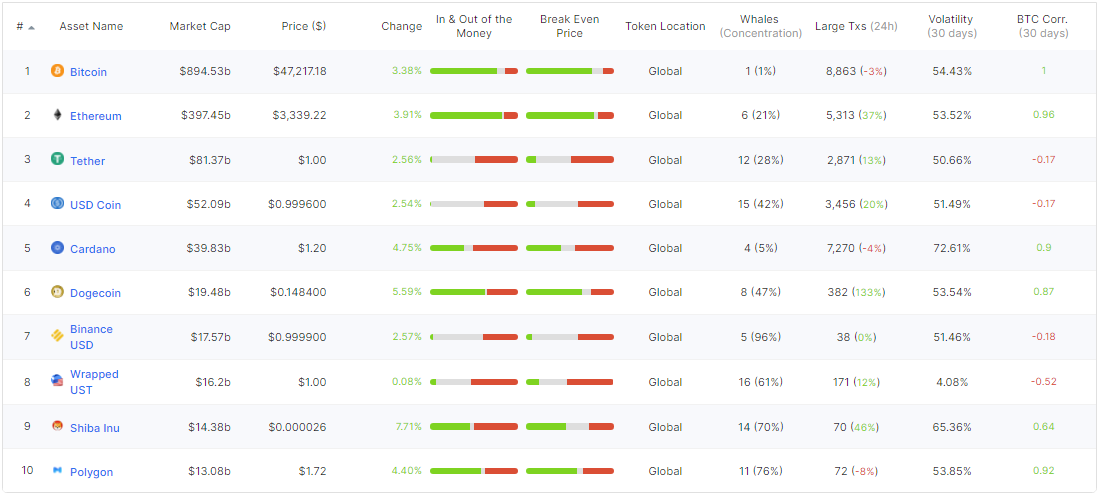Screen dimensions: 1099x496
Task: Click Bitcoin large transactions 8,863 (-3%)
Action: pos(856,71)
